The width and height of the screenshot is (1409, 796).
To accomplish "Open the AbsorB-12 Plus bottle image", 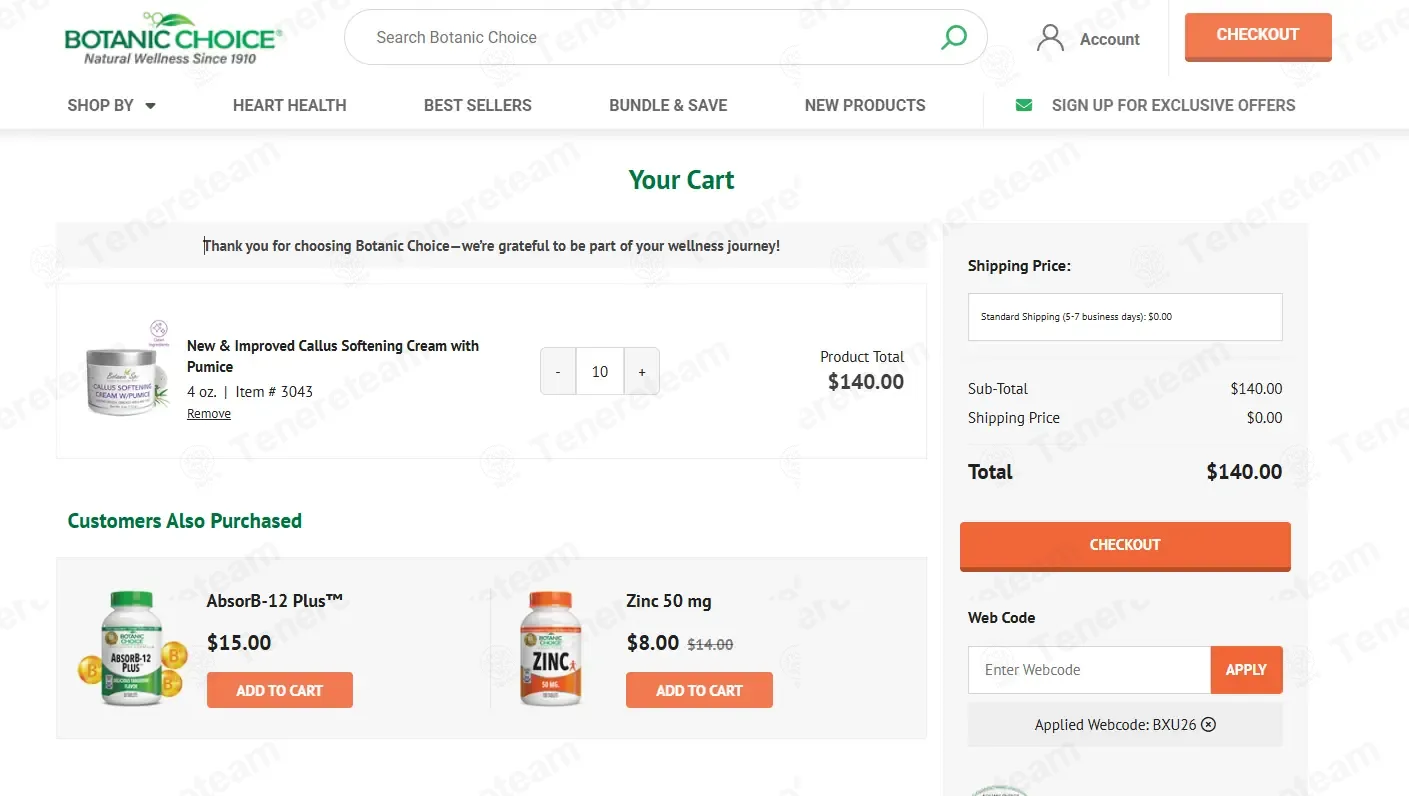I will [x=131, y=648].
